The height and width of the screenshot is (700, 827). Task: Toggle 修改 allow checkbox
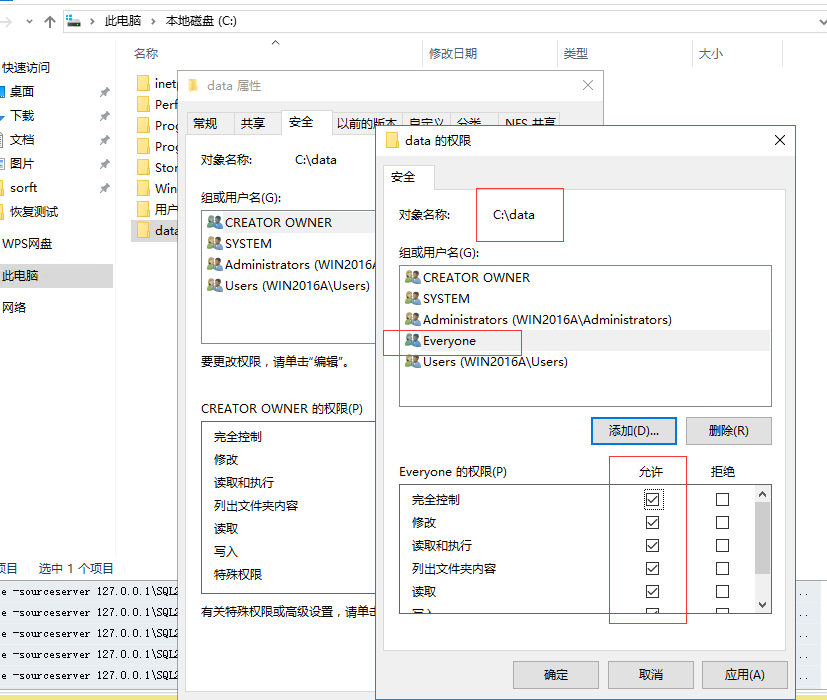[x=652, y=522]
